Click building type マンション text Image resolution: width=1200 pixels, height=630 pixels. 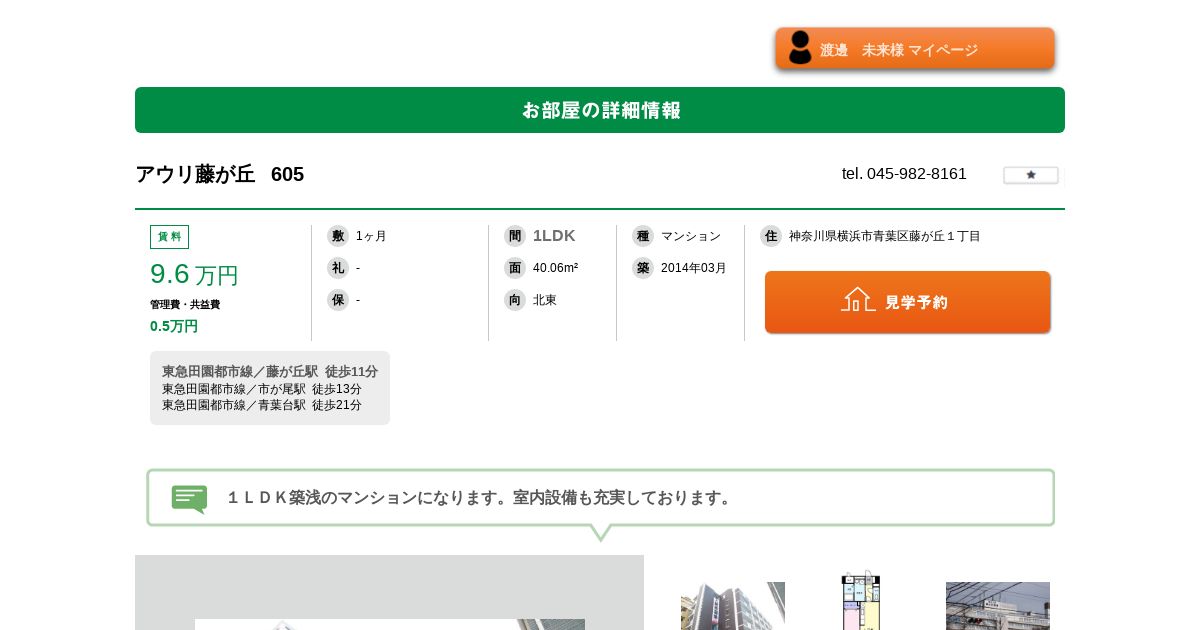(691, 236)
